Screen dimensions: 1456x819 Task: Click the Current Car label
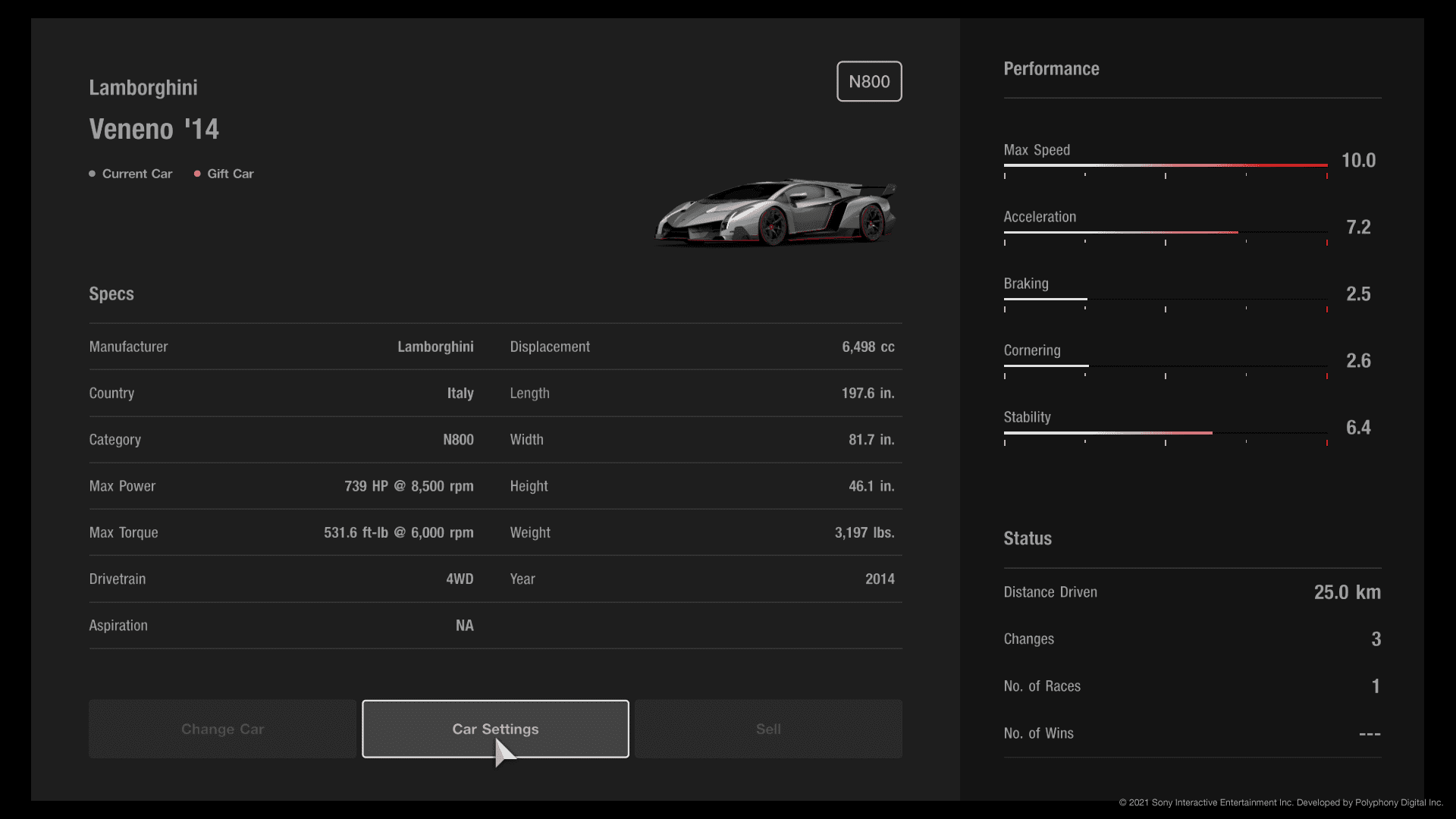point(137,174)
